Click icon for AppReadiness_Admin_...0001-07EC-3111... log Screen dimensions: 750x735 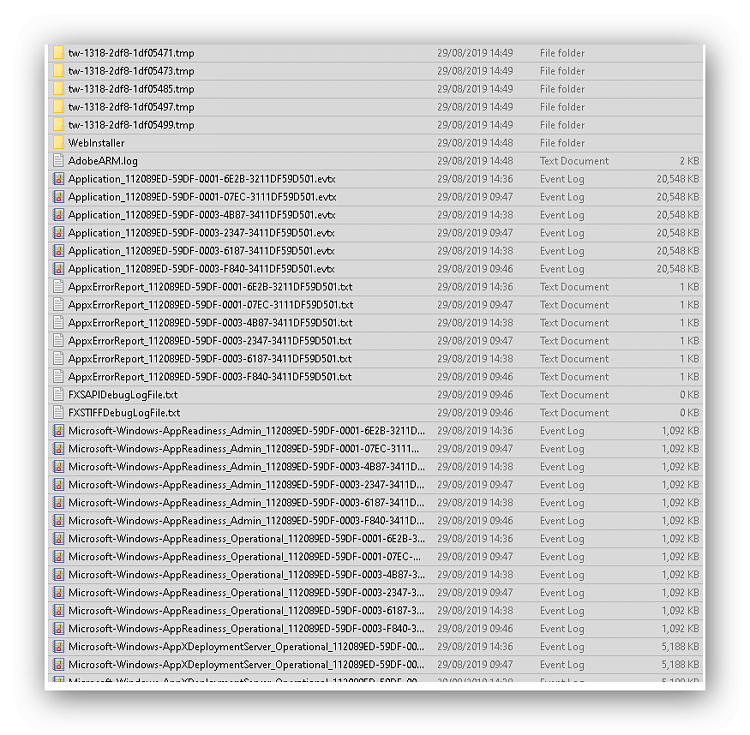(x=58, y=449)
